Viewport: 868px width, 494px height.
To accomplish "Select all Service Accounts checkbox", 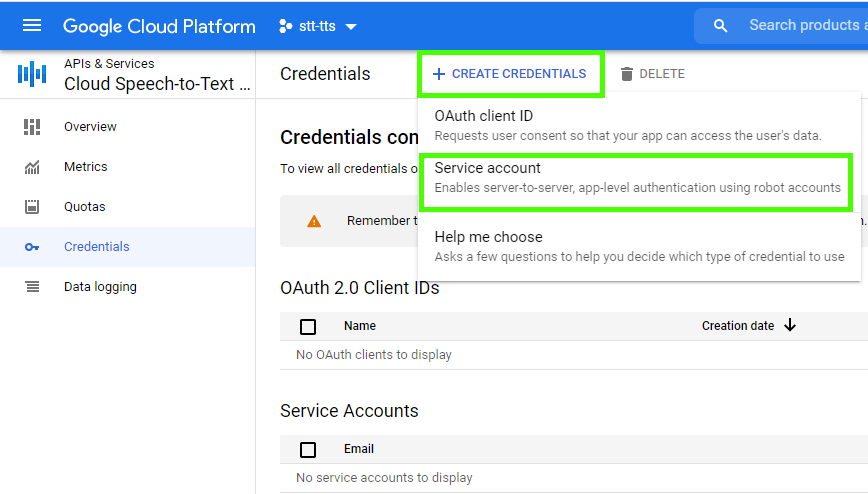I will click(308, 450).
